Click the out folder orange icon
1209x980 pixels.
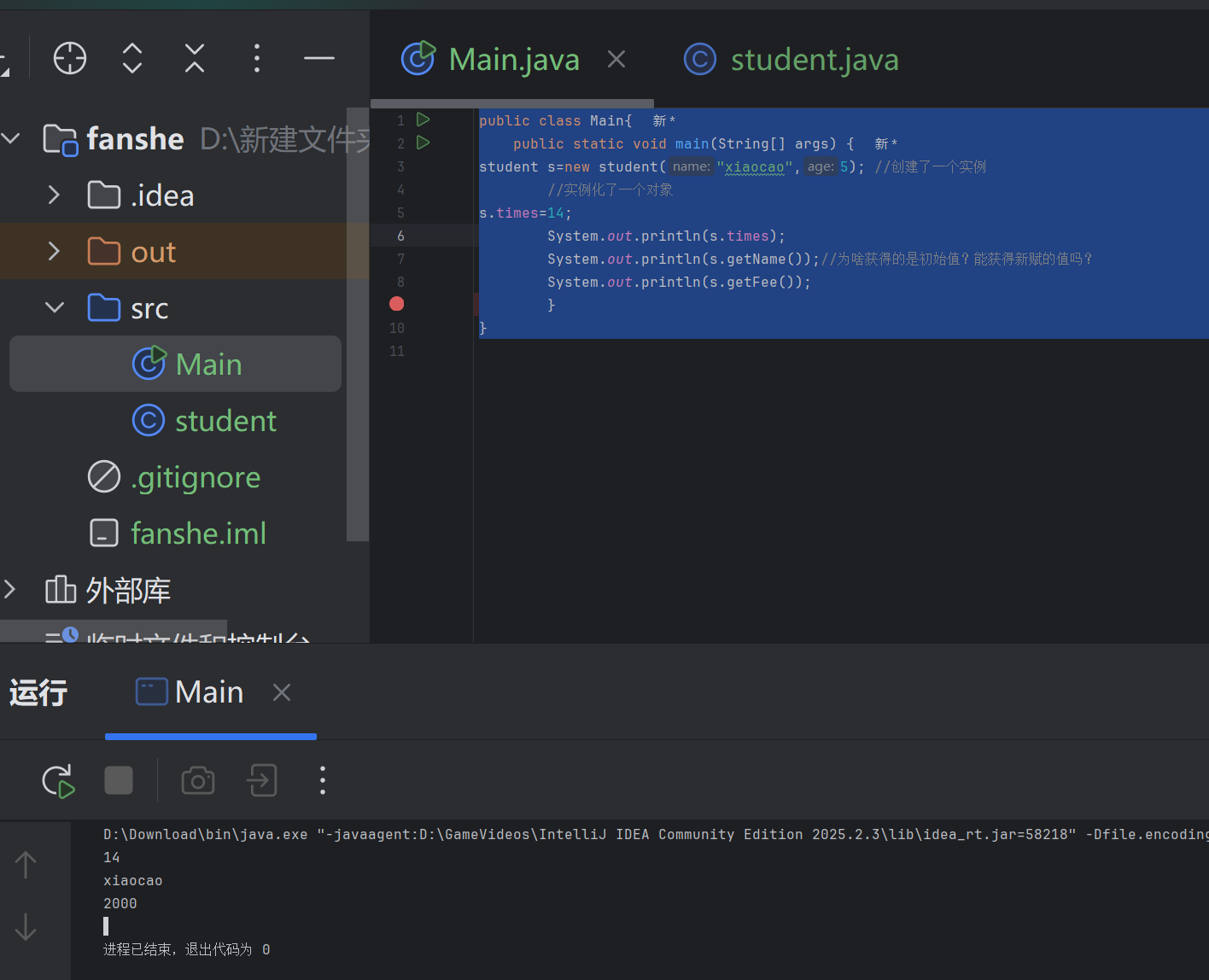104,251
